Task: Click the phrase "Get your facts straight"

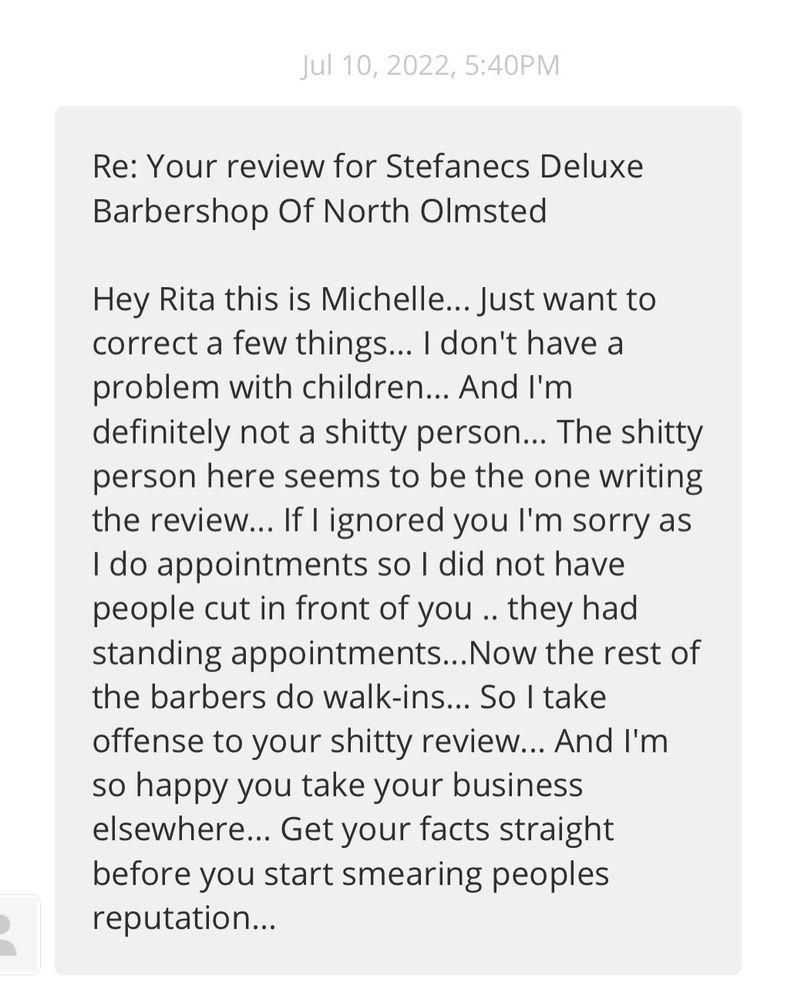Action: pos(446,830)
